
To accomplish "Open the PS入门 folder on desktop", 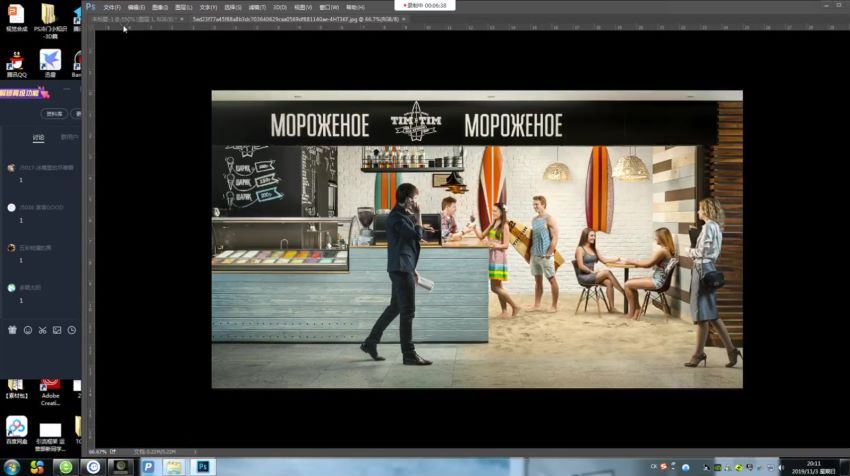I will [x=50, y=21].
